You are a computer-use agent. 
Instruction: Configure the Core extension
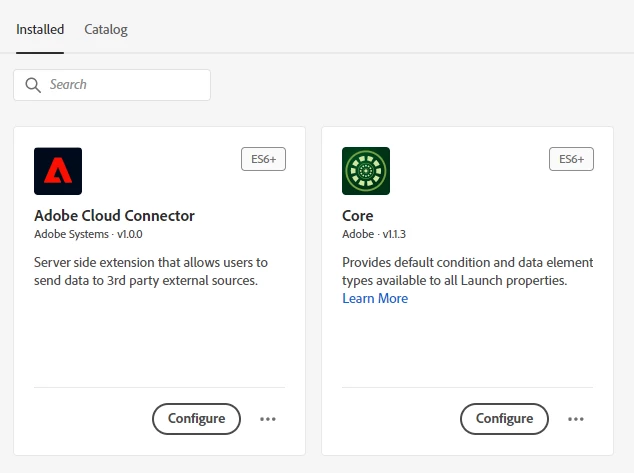[x=504, y=419]
